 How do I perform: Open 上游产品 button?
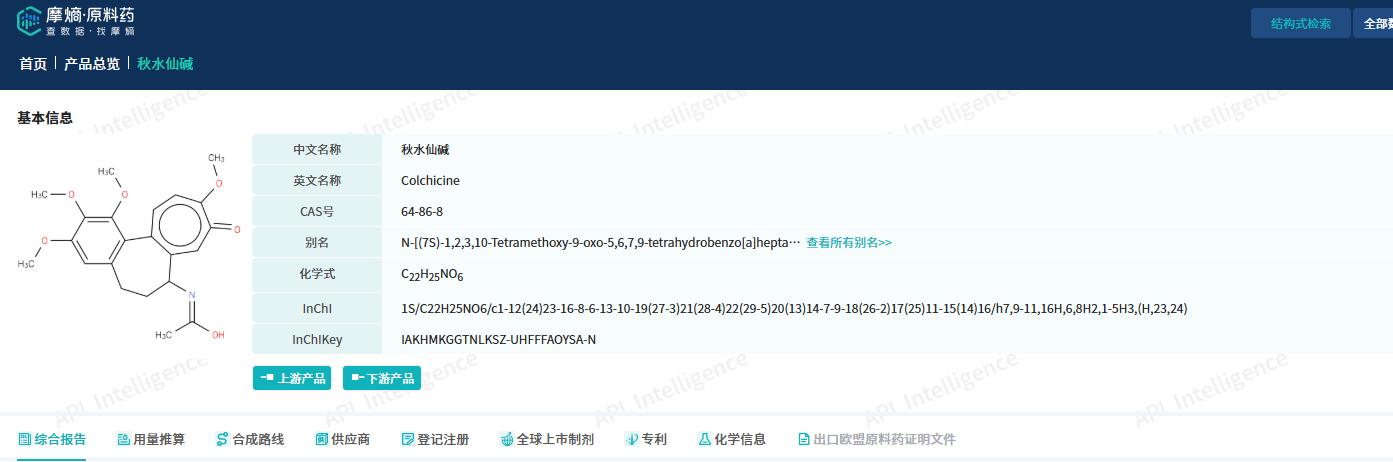[292, 378]
